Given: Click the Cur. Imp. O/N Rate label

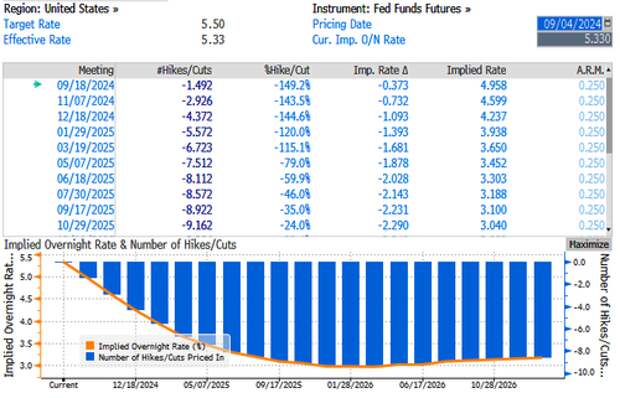Looking at the screenshot, I should (x=359, y=40).
